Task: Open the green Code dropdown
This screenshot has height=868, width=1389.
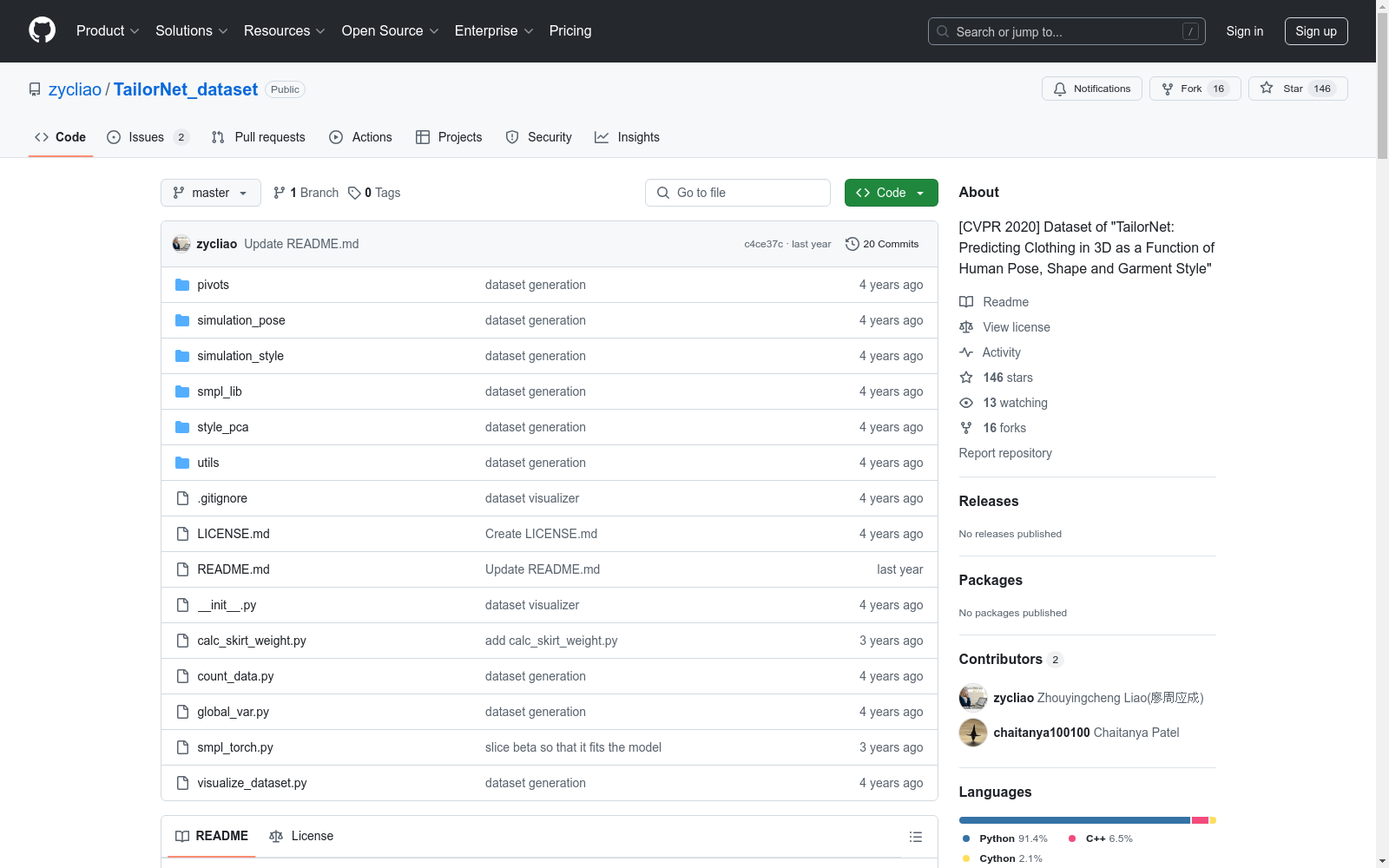Action: 891,193
